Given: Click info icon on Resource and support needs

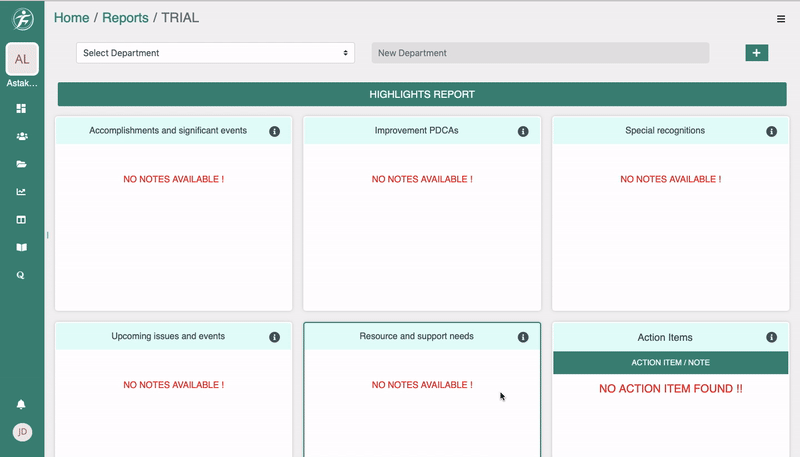Looking at the screenshot, I should click(x=523, y=337).
